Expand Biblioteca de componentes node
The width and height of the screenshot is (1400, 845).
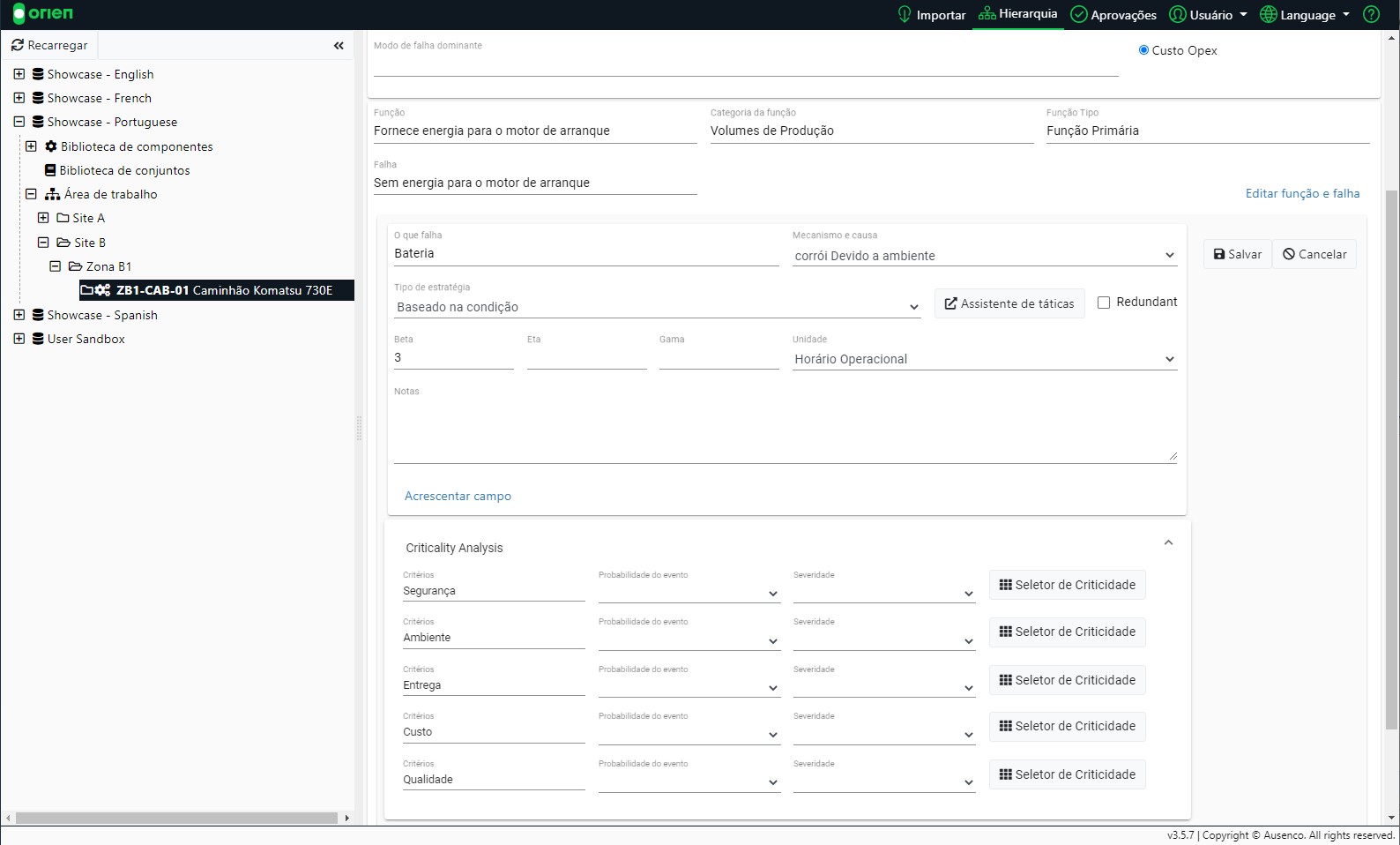pos(31,146)
